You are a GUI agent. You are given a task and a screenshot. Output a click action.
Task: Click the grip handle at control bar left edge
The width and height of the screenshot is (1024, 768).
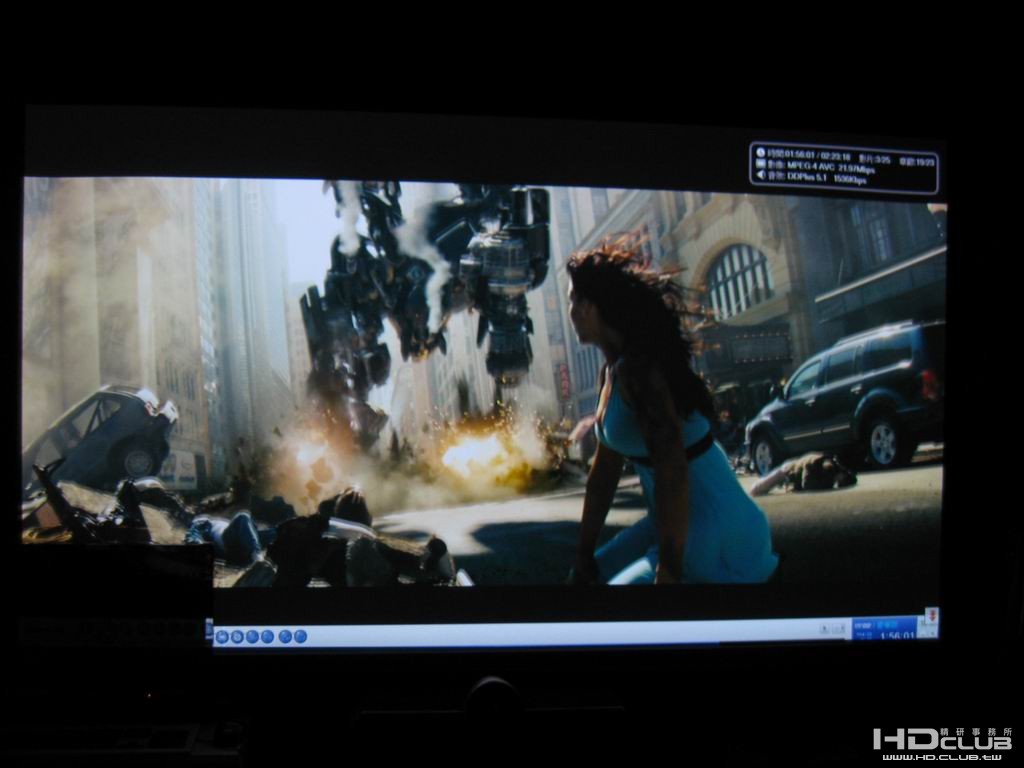209,632
